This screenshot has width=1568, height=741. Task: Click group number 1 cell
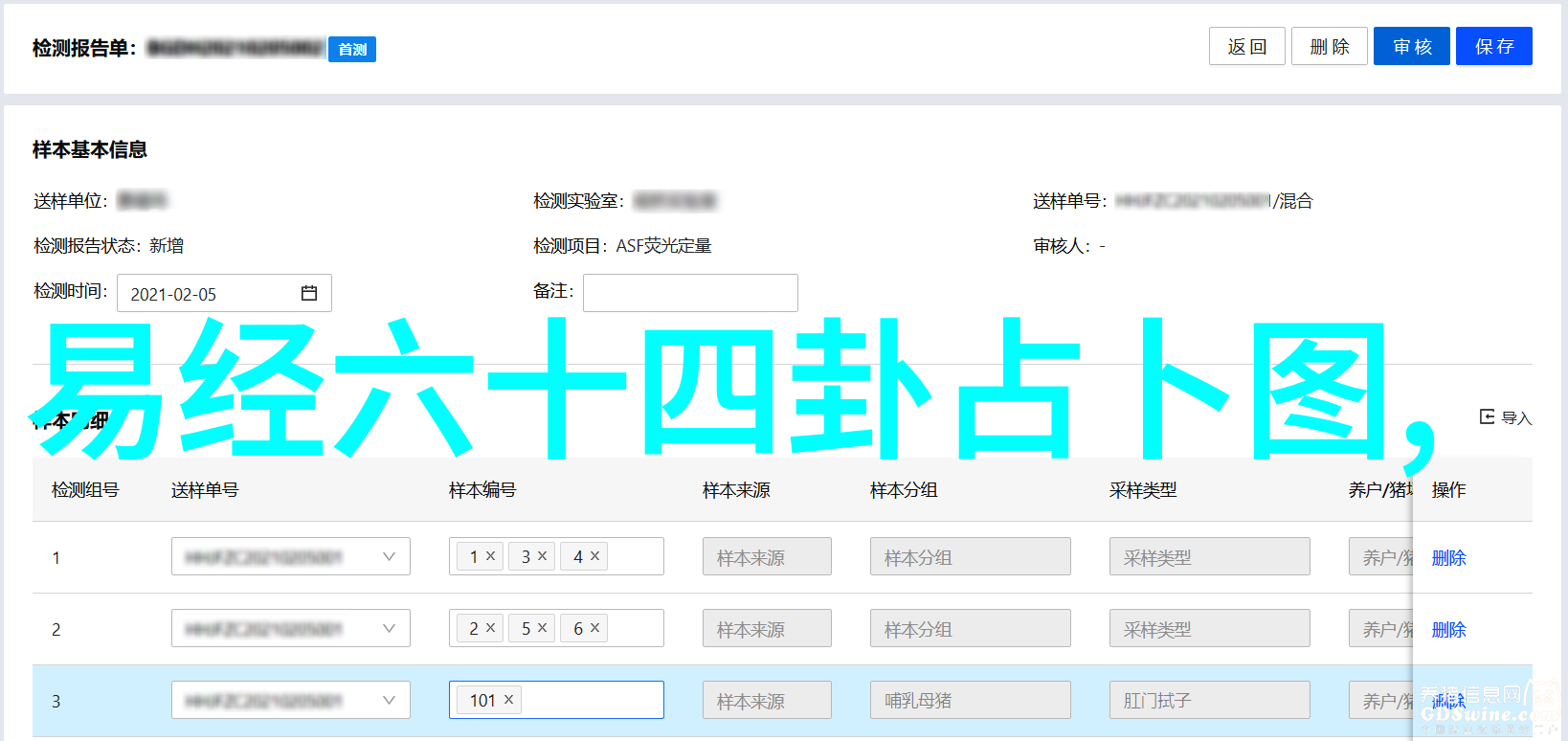pos(56,557)
